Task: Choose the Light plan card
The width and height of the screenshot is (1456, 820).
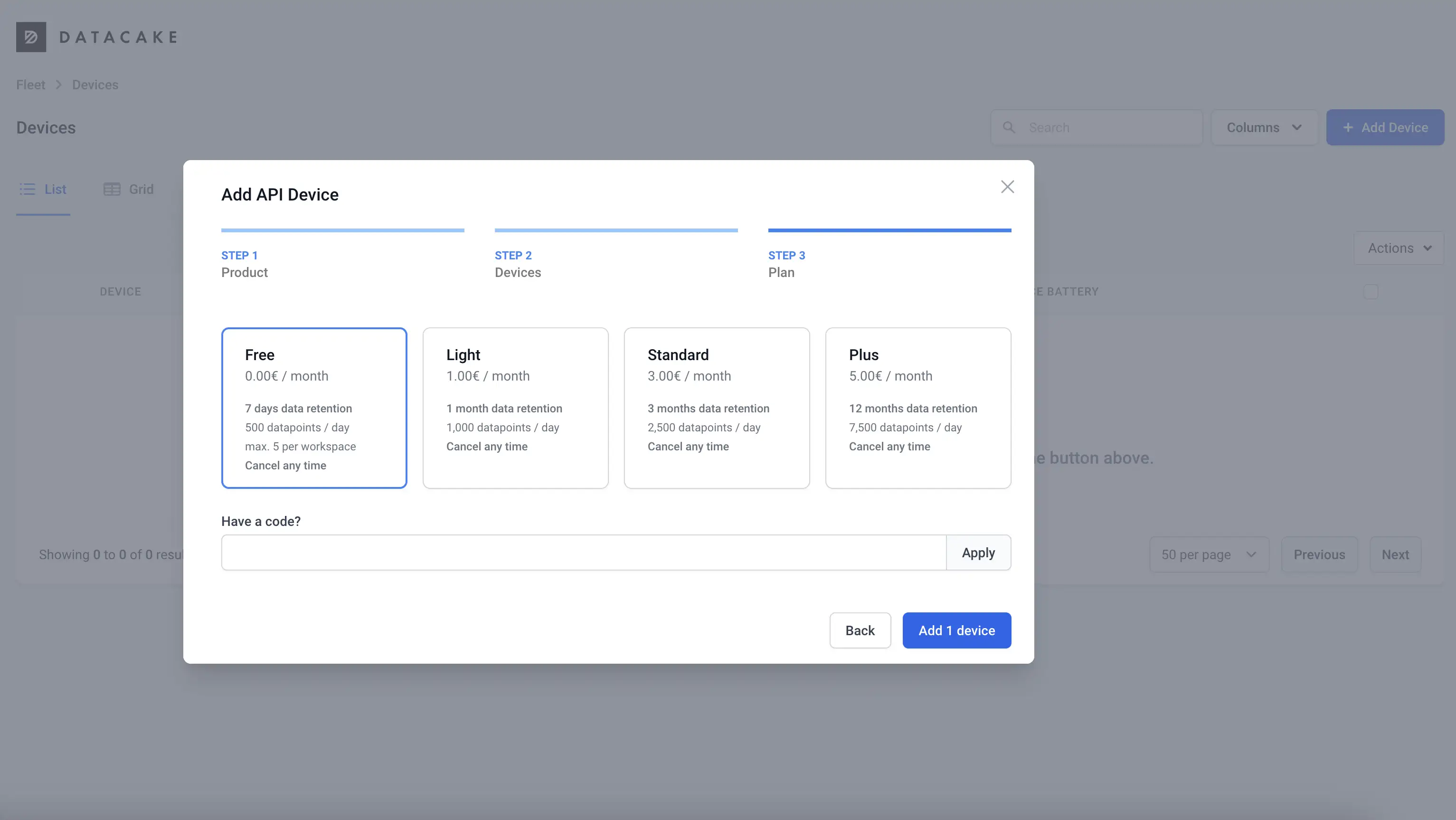Action: (x=515, y=408)
